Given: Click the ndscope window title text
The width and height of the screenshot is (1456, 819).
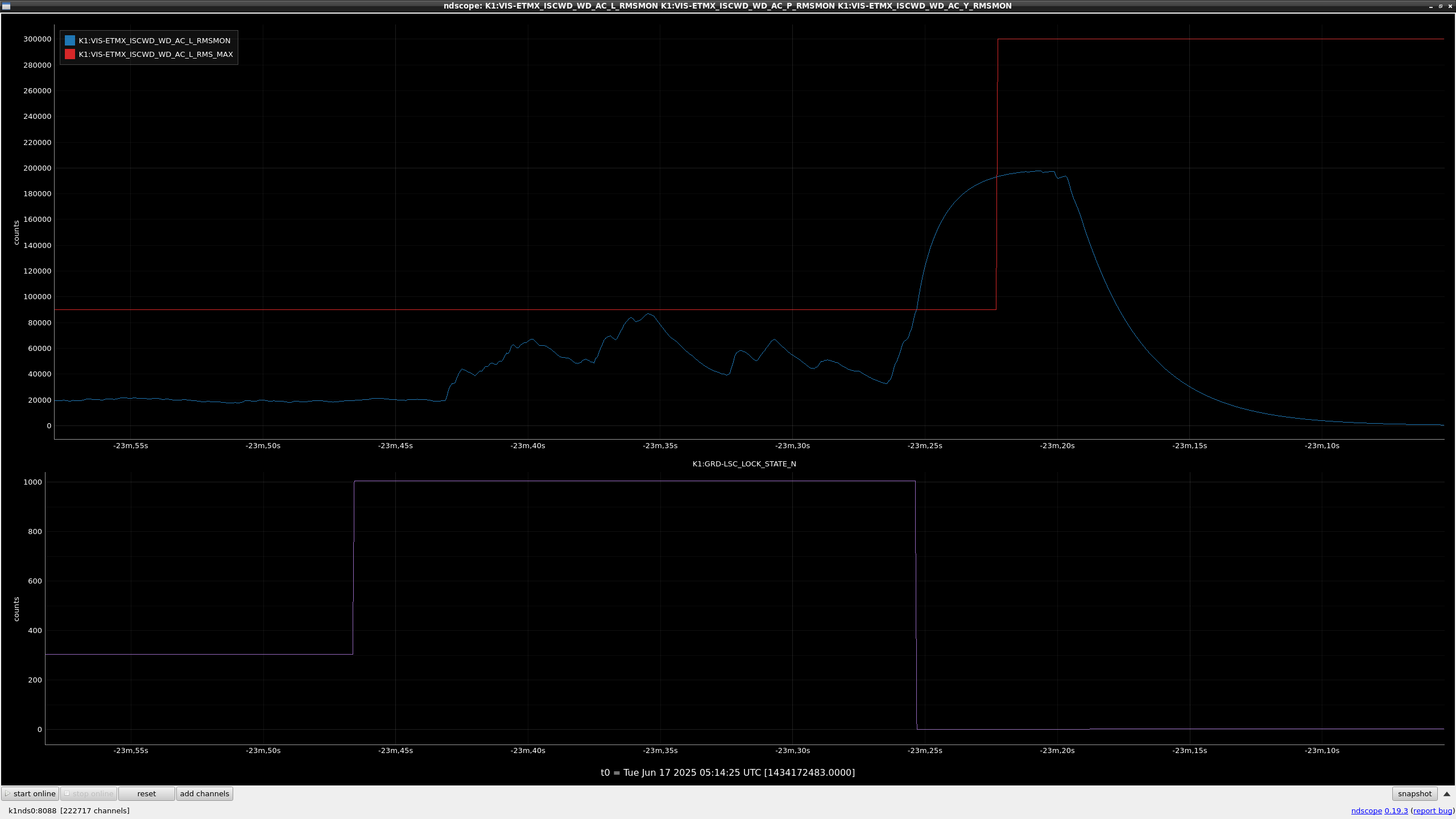Looking at the screenshot, I should 727,6.
